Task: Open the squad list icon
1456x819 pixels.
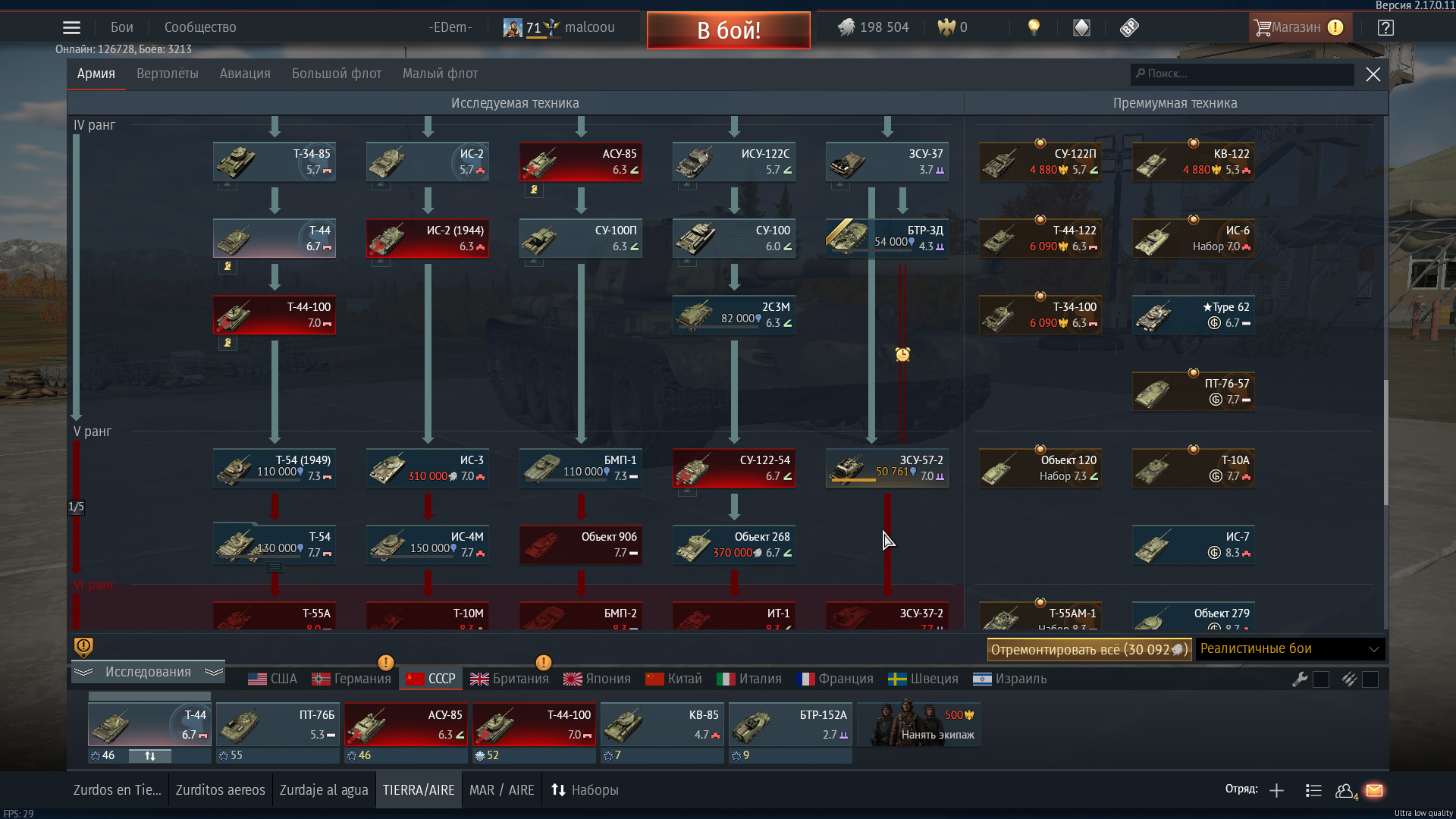Action: (x=1313, y=791)
